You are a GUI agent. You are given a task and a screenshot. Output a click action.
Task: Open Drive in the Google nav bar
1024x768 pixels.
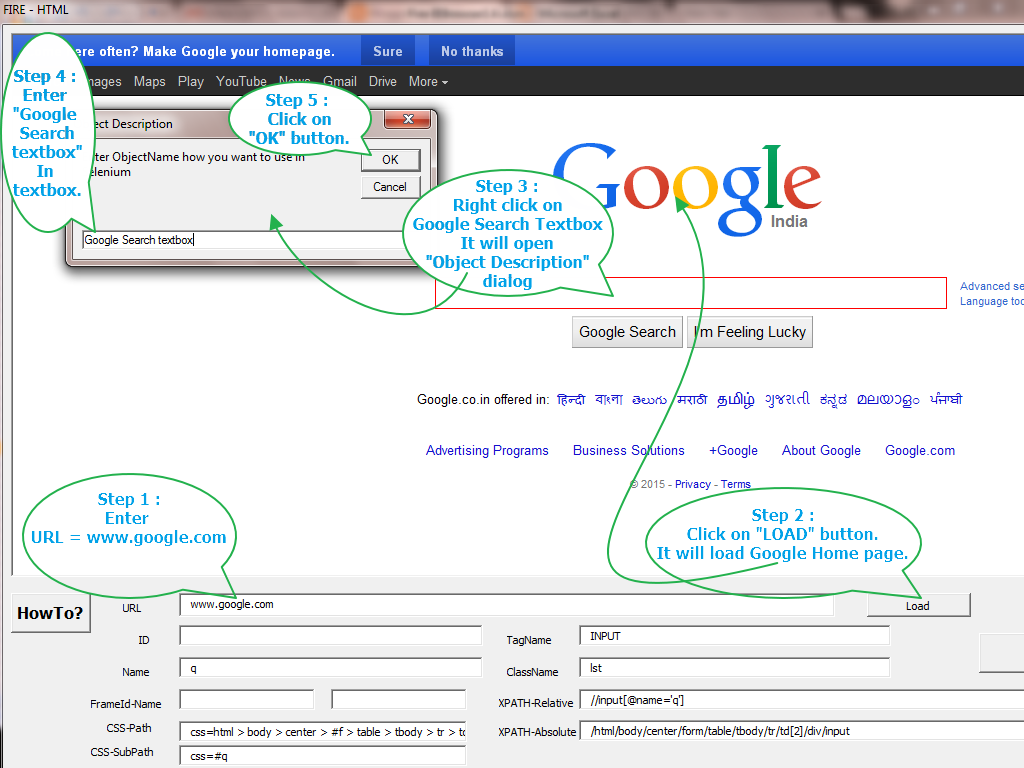(383, 82)
